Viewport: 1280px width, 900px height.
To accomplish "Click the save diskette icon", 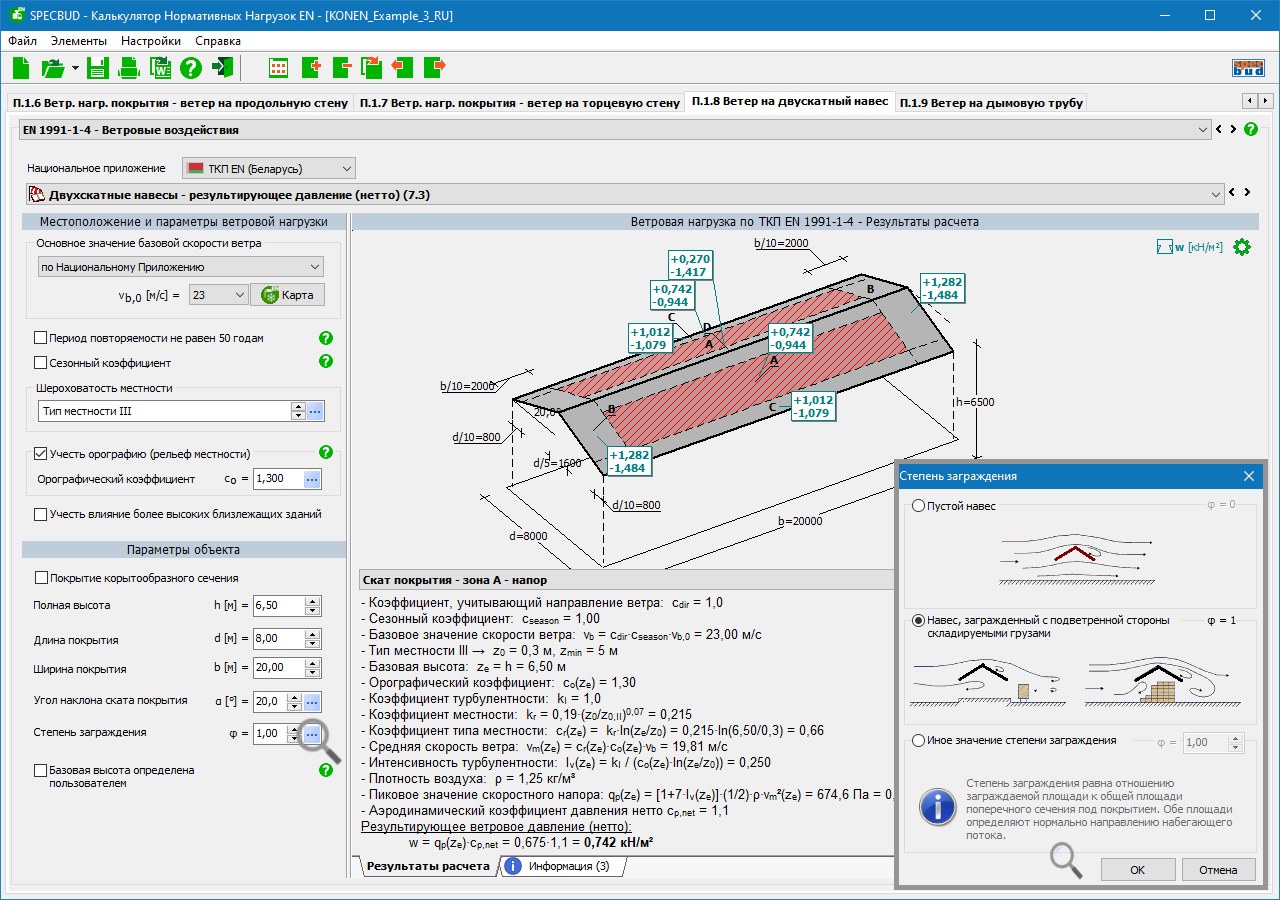I will 97,68.
